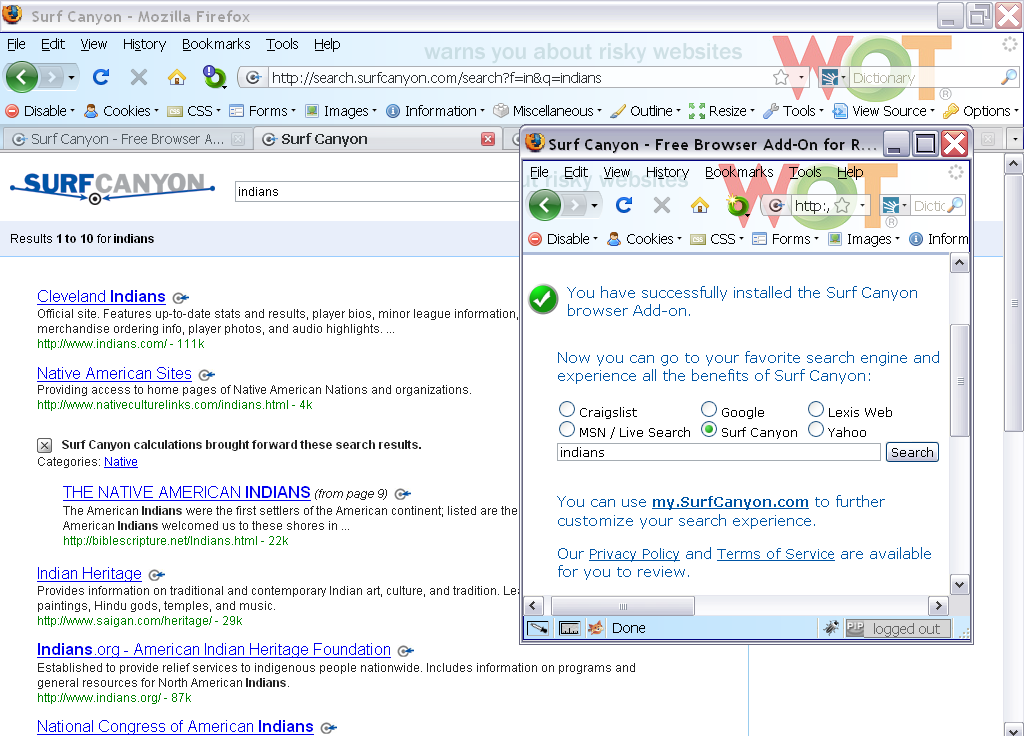
Task: Reload the page in main Firefox window
Action: (101, 77)
